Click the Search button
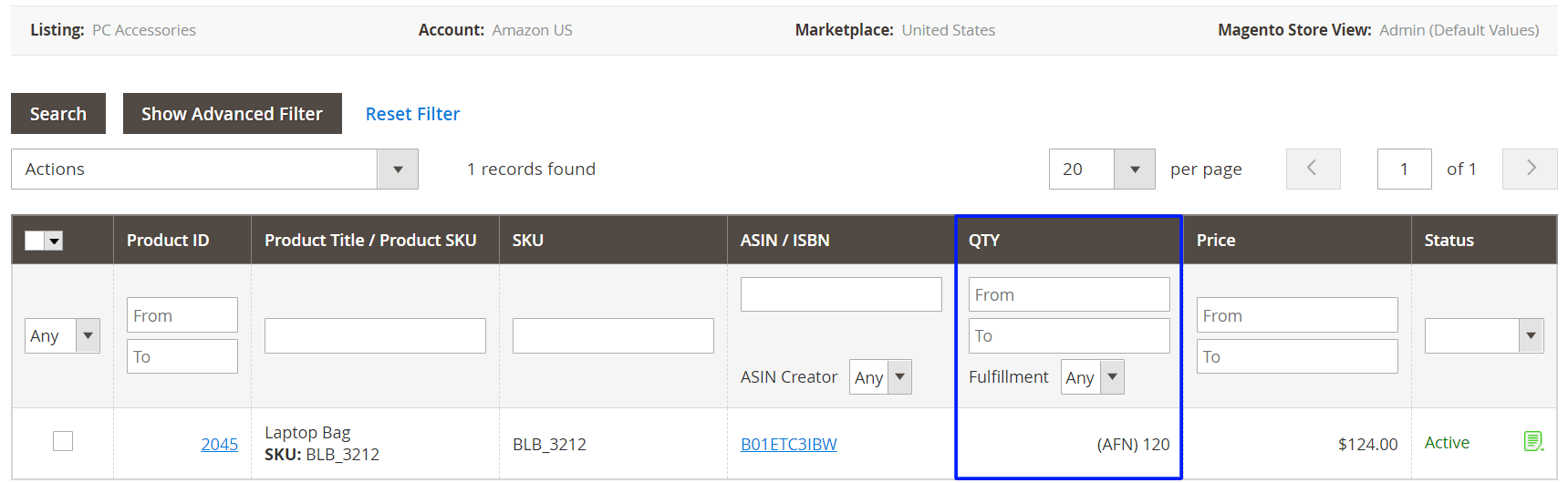 [x=58, y=114]
